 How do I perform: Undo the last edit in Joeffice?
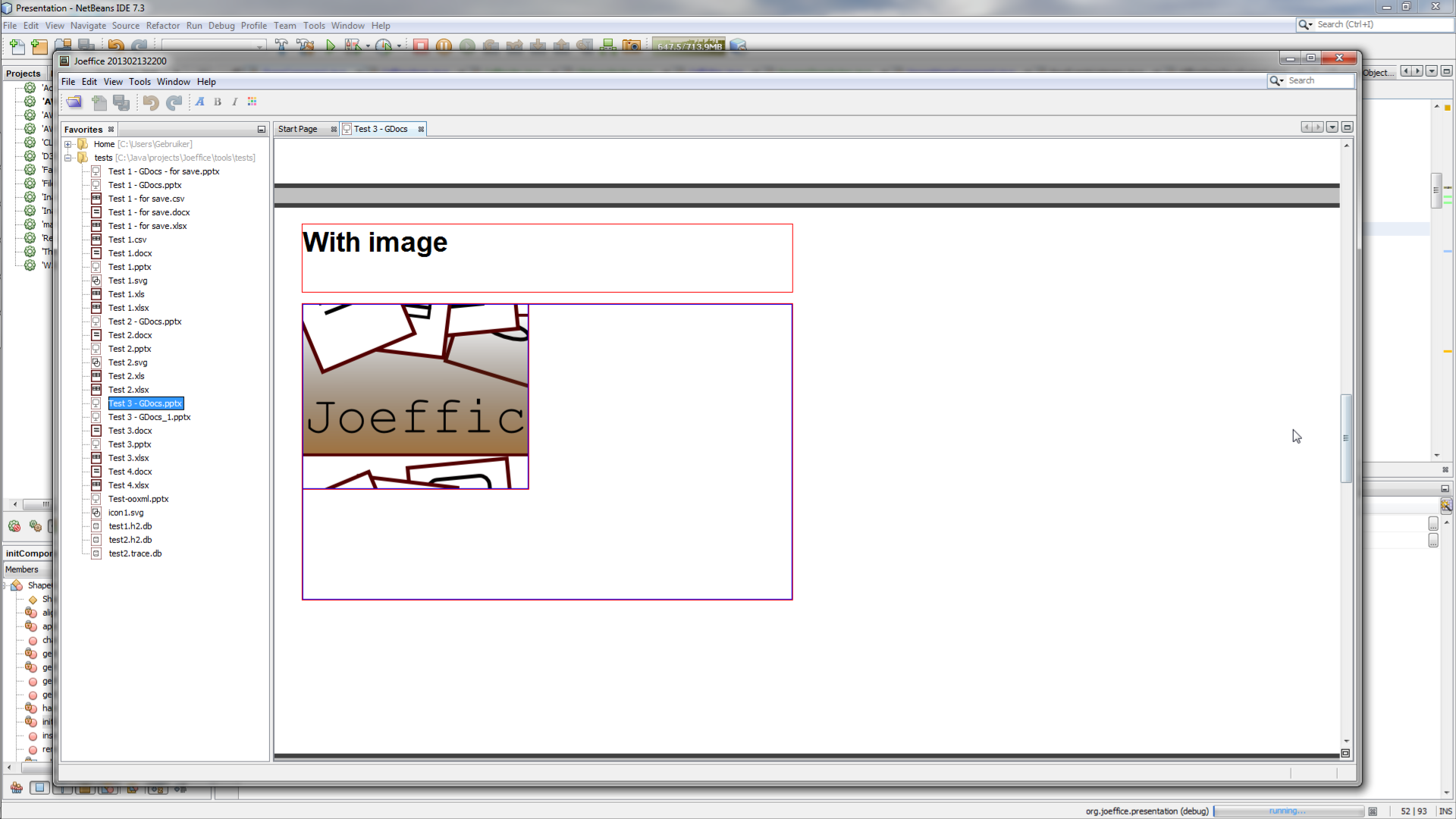(x=149, y=102)
